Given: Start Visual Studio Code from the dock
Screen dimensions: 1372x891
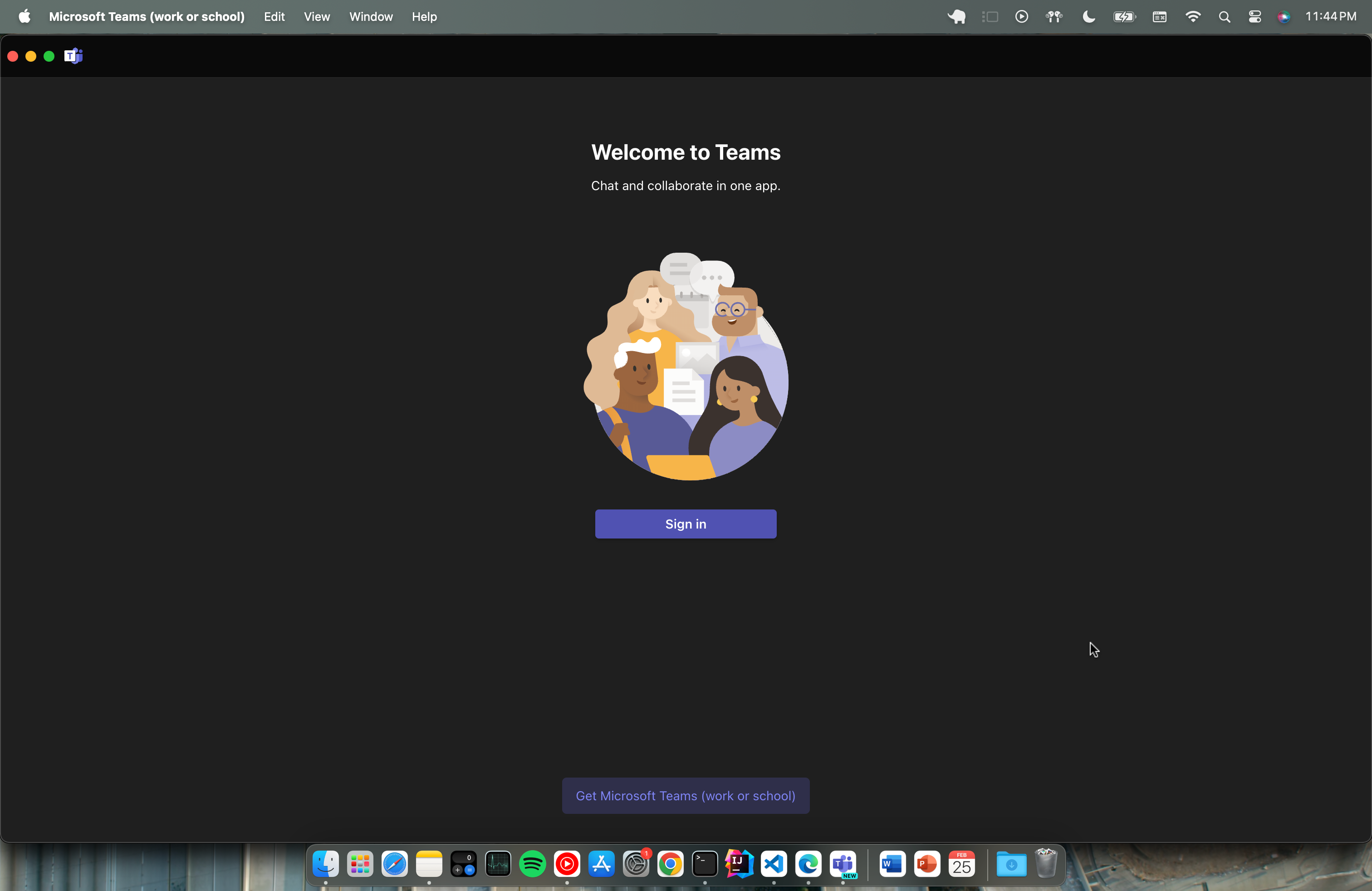Looking at the screenshot, I should pyautogui.click(x=773, y=865).
